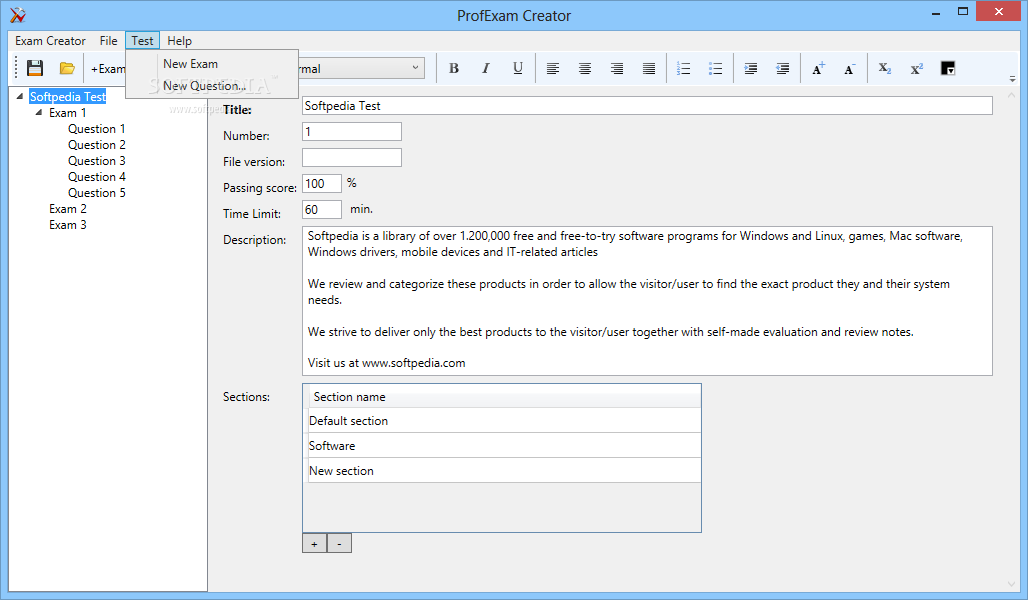
Task: Click the +Exam toolbar button
Action: coord(108,69)
